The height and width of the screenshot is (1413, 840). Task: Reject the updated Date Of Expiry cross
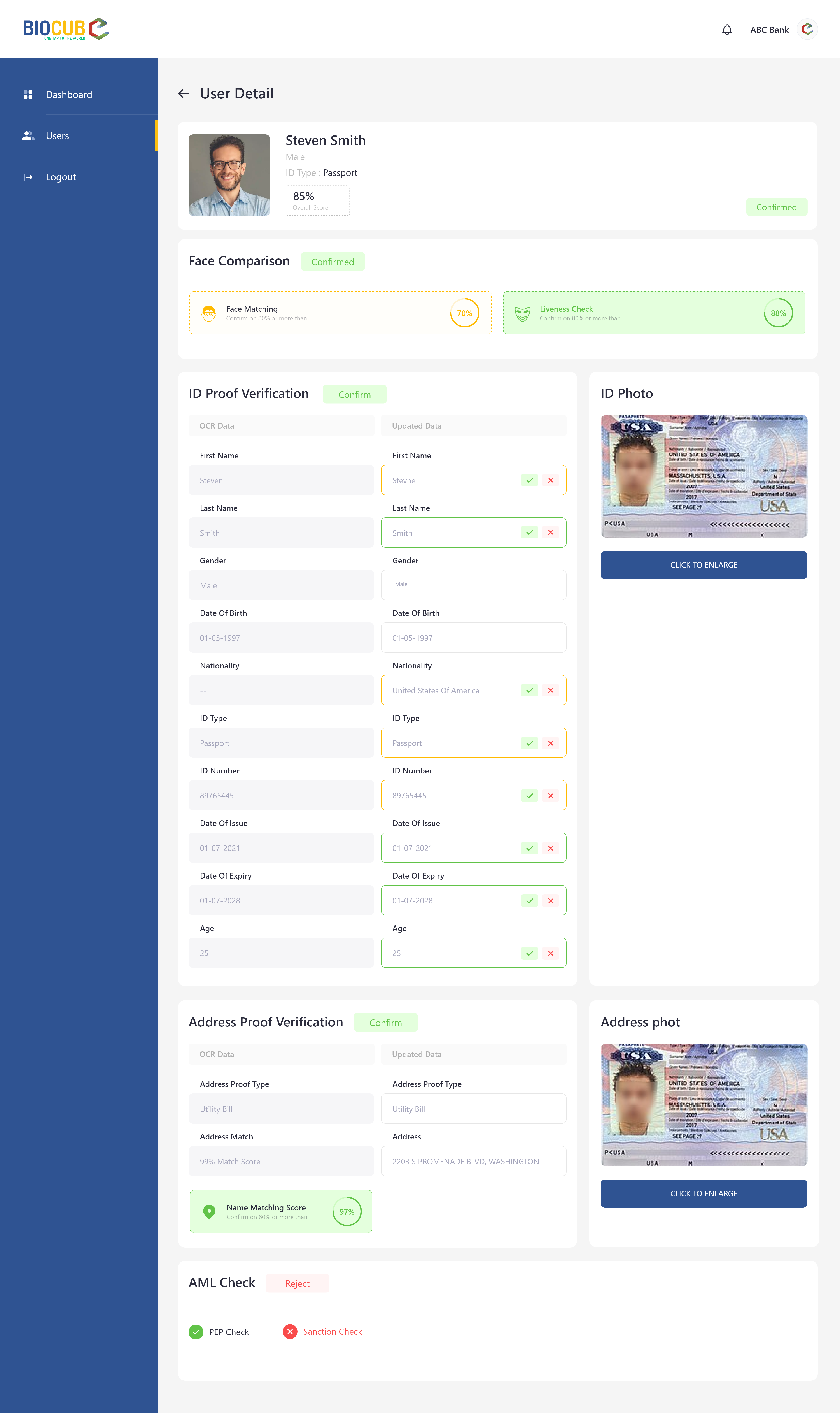click(551, 900)
